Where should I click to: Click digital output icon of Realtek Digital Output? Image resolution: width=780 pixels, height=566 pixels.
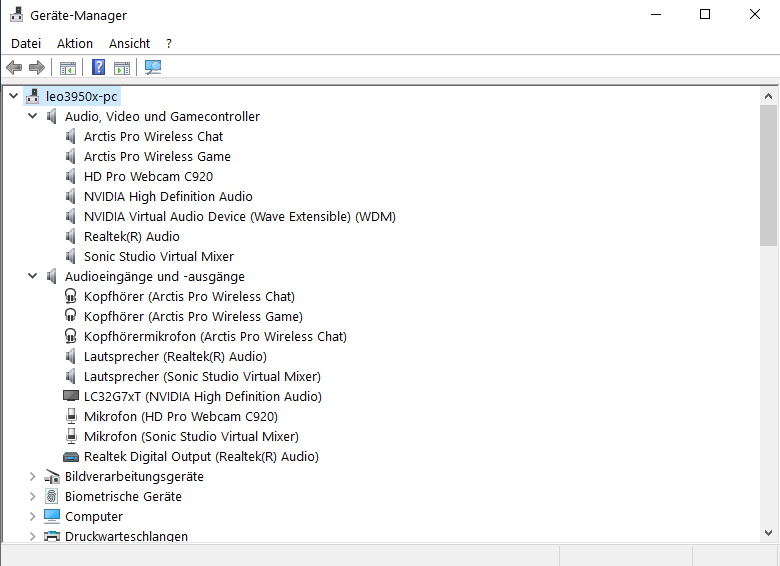point(71,457)
